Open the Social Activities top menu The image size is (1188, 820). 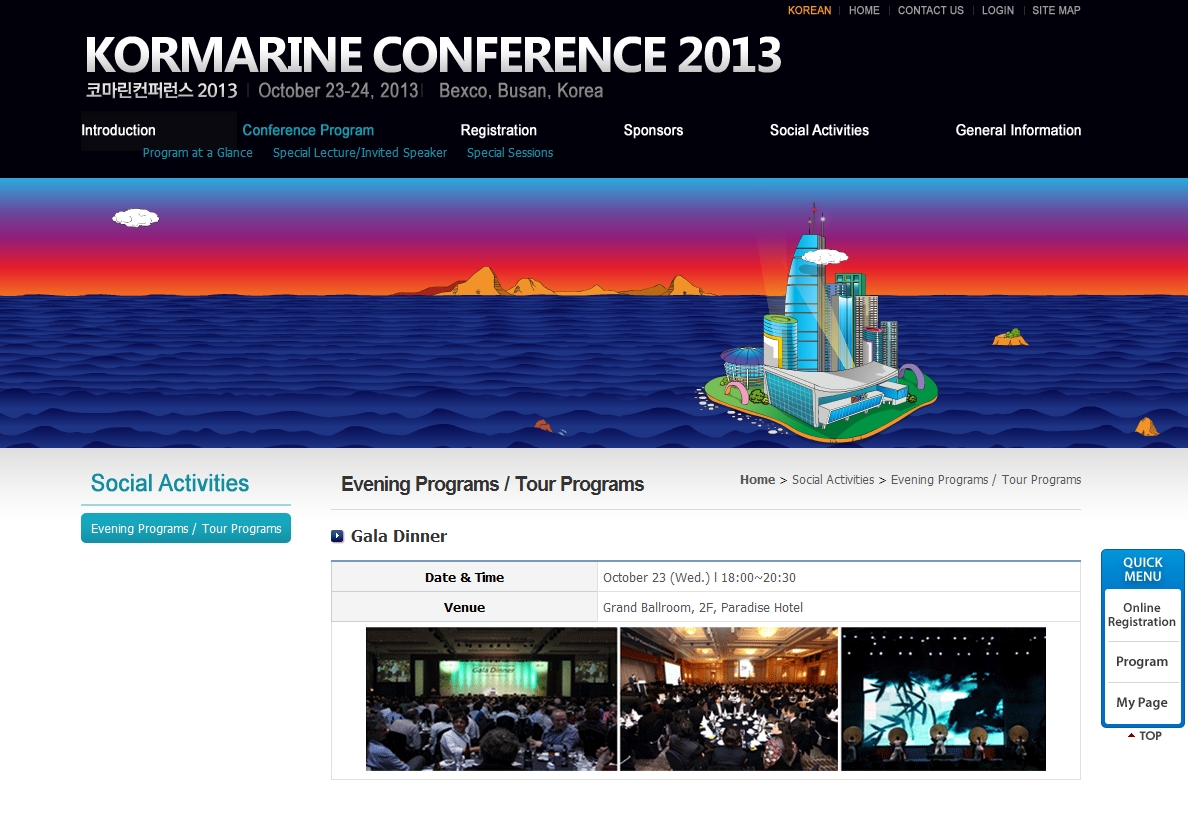(819, 130)
